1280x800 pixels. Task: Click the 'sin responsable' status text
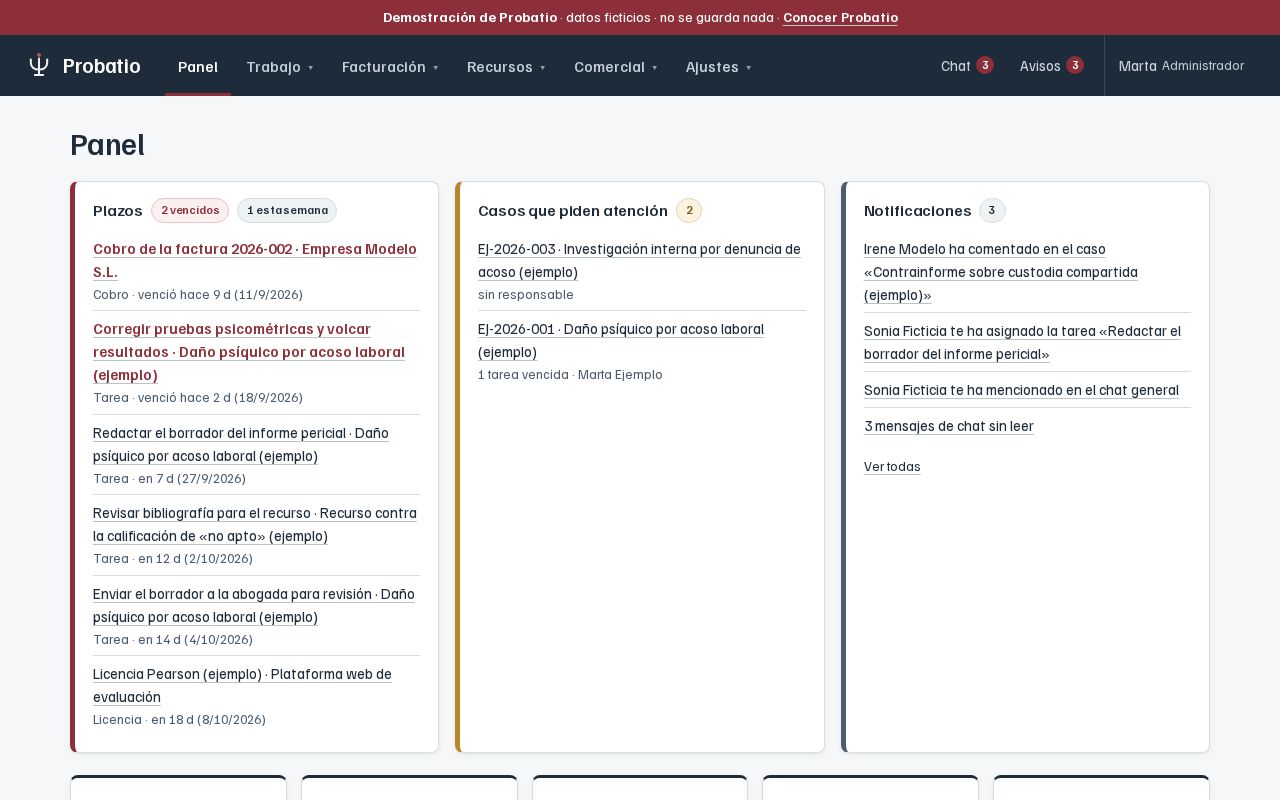click(x=526, y=294)
